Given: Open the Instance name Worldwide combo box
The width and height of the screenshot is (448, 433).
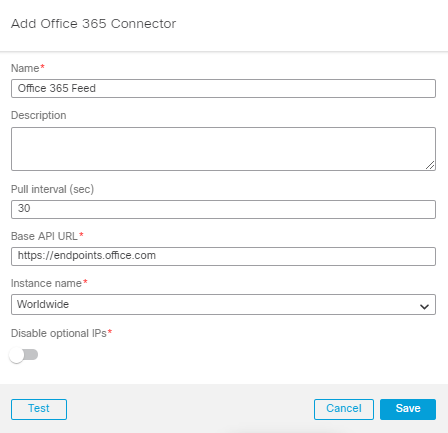Looking at the screenshot, I should (x=223, y=304).
